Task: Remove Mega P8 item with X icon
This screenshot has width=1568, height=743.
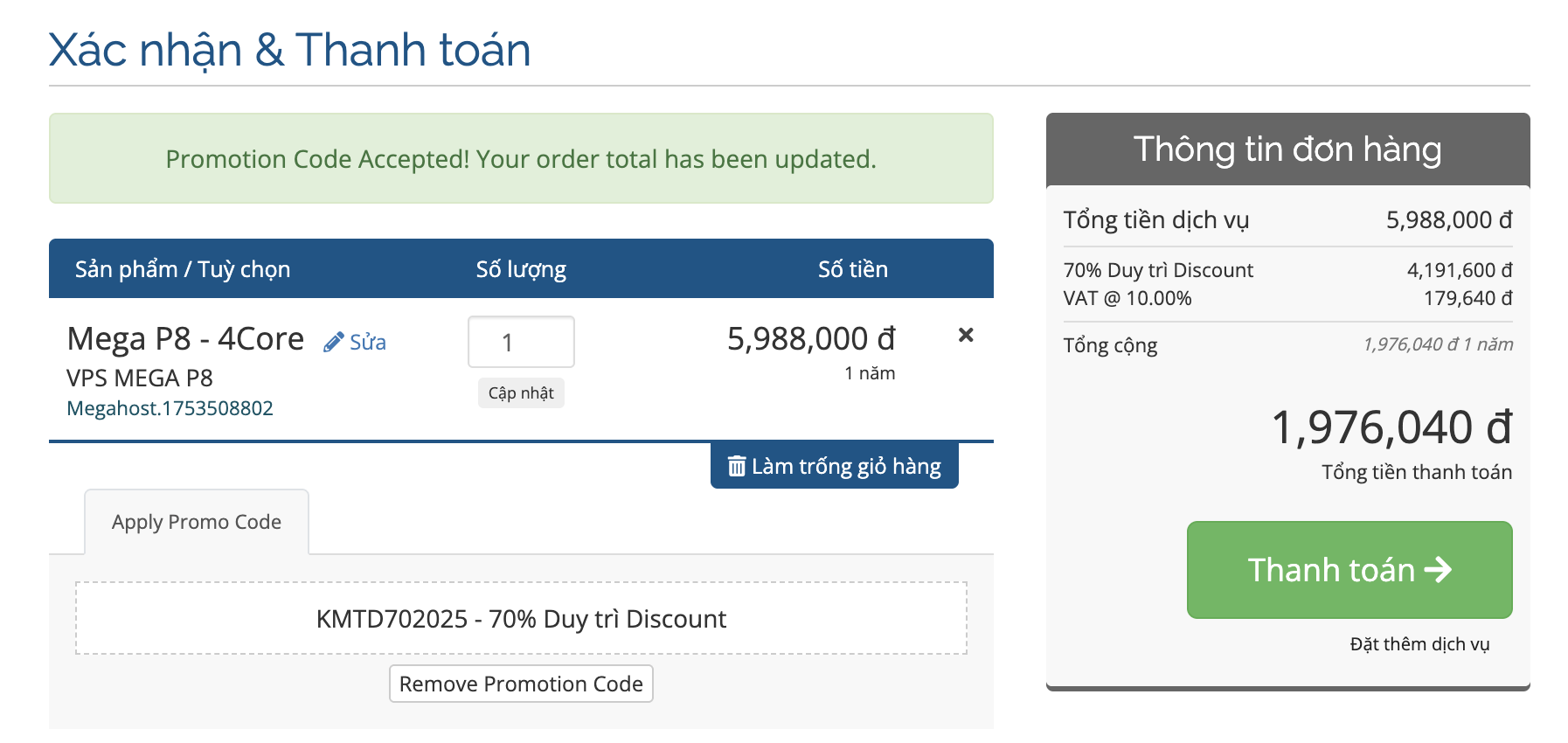Action: click(x=966, y=335)
